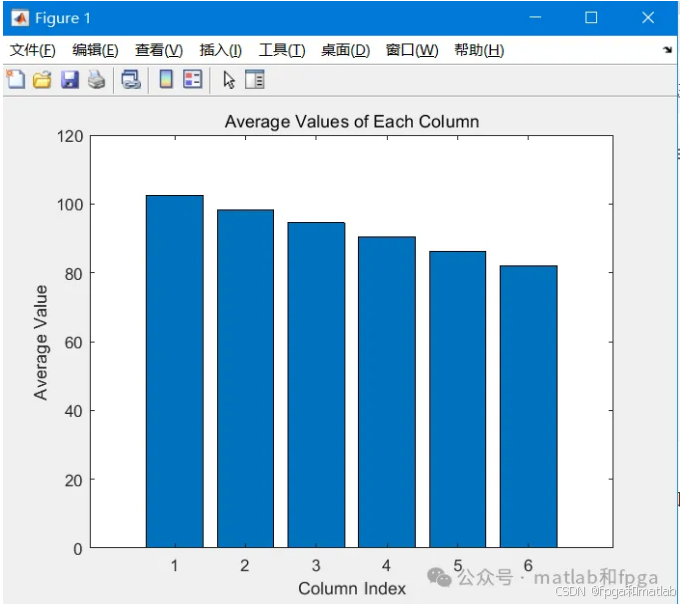Insert Legend using the toolbar icon
This screenshot has height=605, width=684.
pos(193,79)
